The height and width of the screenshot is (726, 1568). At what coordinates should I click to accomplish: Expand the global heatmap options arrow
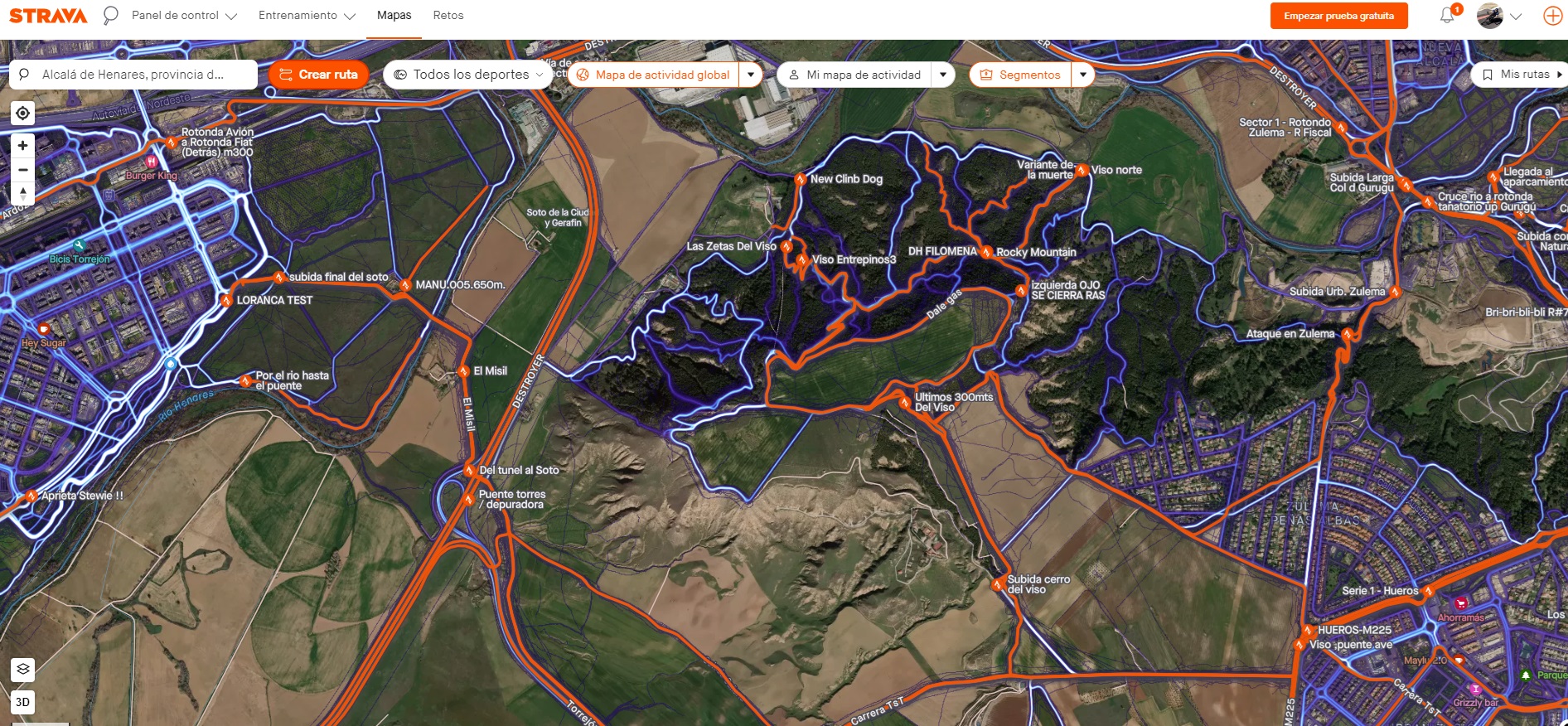751,75
